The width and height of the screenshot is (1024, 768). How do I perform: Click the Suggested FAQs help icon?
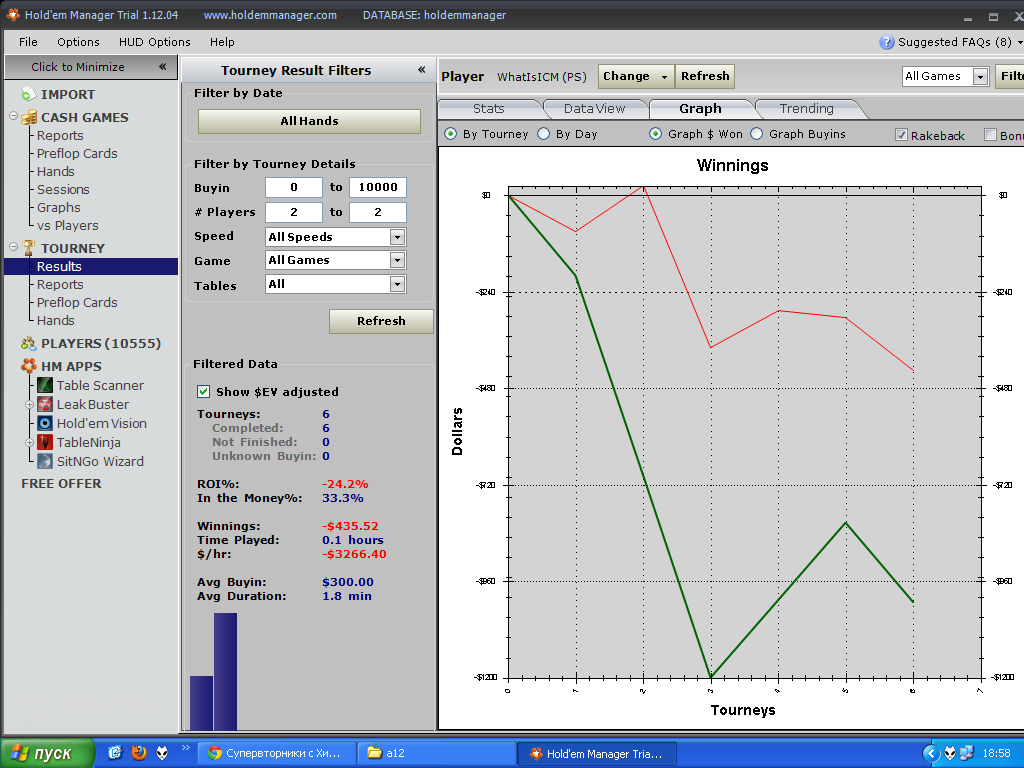click(x=886, y=42)
